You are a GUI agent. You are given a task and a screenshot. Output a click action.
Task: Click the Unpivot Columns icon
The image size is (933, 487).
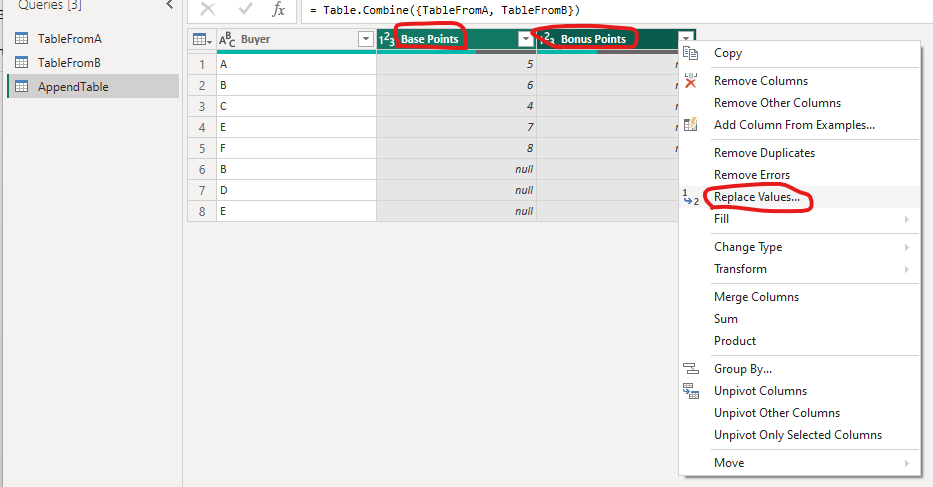690,391
